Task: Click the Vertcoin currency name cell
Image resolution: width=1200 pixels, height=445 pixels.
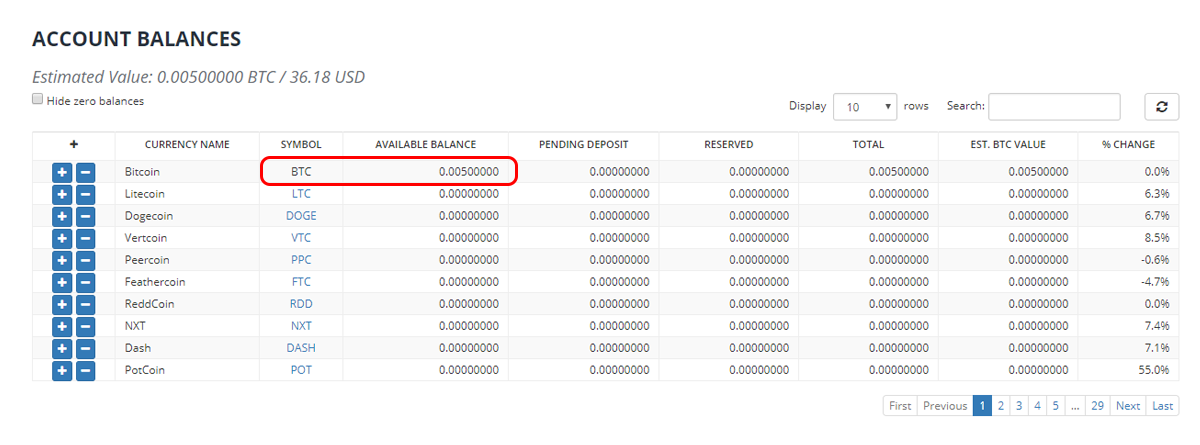Action: 187,238
